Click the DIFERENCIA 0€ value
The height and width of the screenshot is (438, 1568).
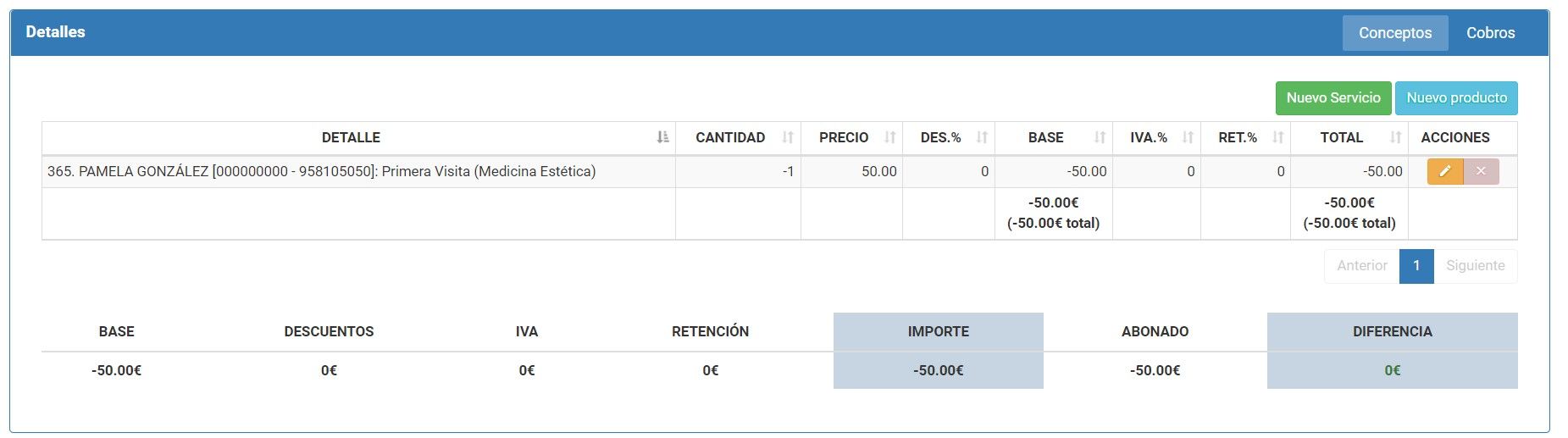(1393, 370)
